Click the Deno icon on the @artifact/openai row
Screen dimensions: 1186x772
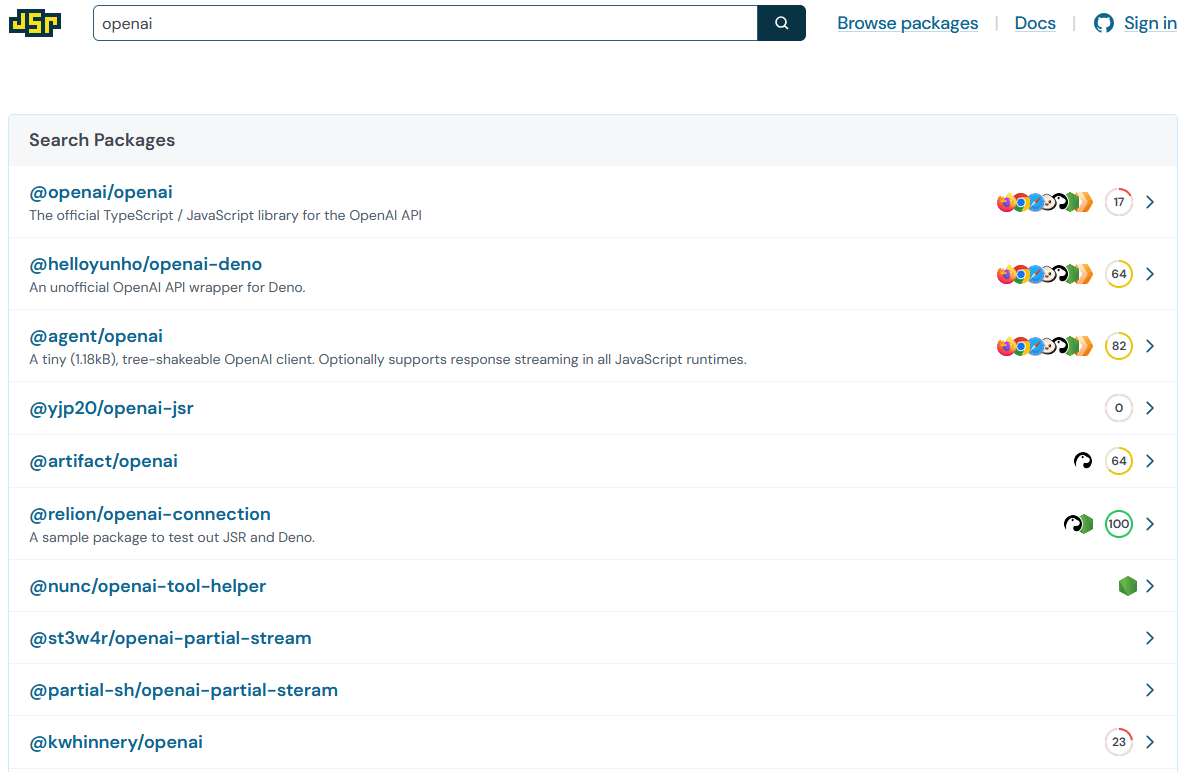pyautogui.click(x=1083, y=461)
